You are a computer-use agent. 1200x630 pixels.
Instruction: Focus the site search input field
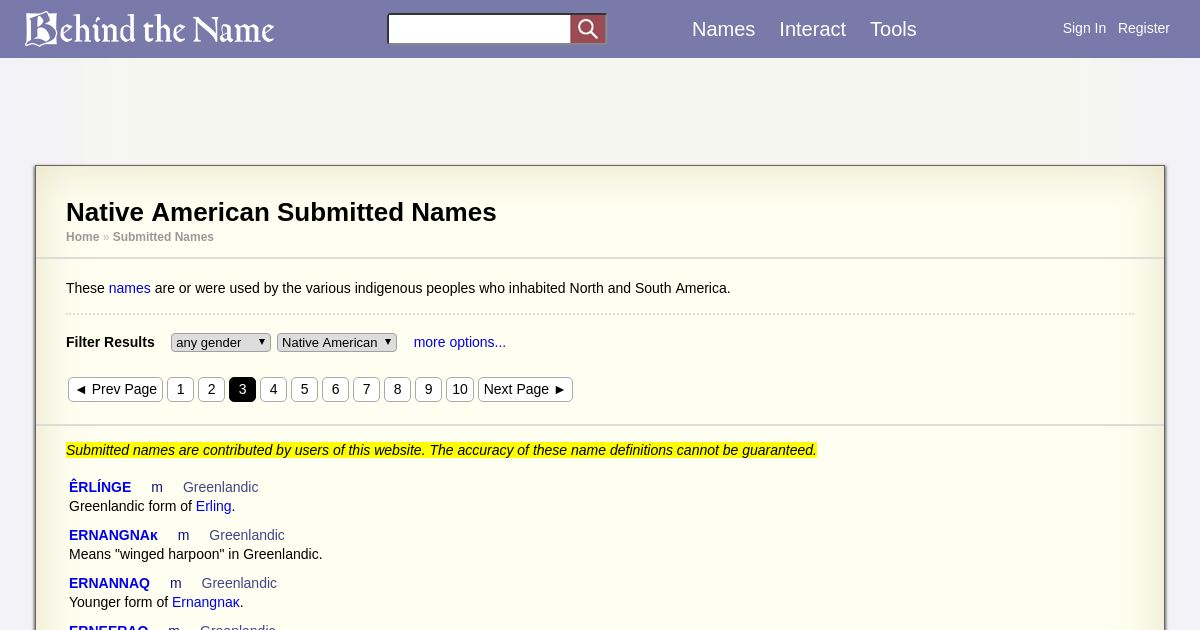479,29
